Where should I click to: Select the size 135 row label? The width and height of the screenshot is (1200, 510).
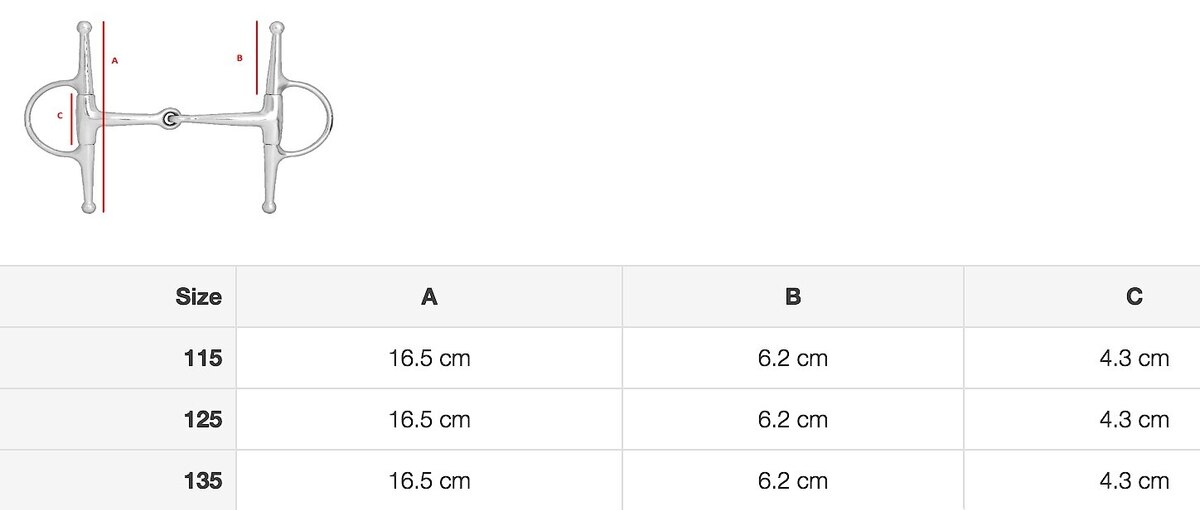[203, 481]
